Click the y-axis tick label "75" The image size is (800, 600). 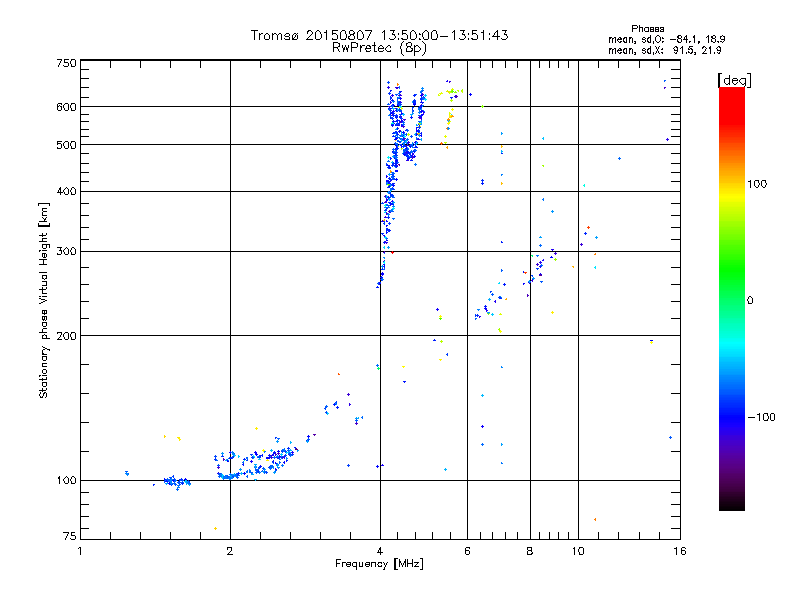(x=69, y=536)
